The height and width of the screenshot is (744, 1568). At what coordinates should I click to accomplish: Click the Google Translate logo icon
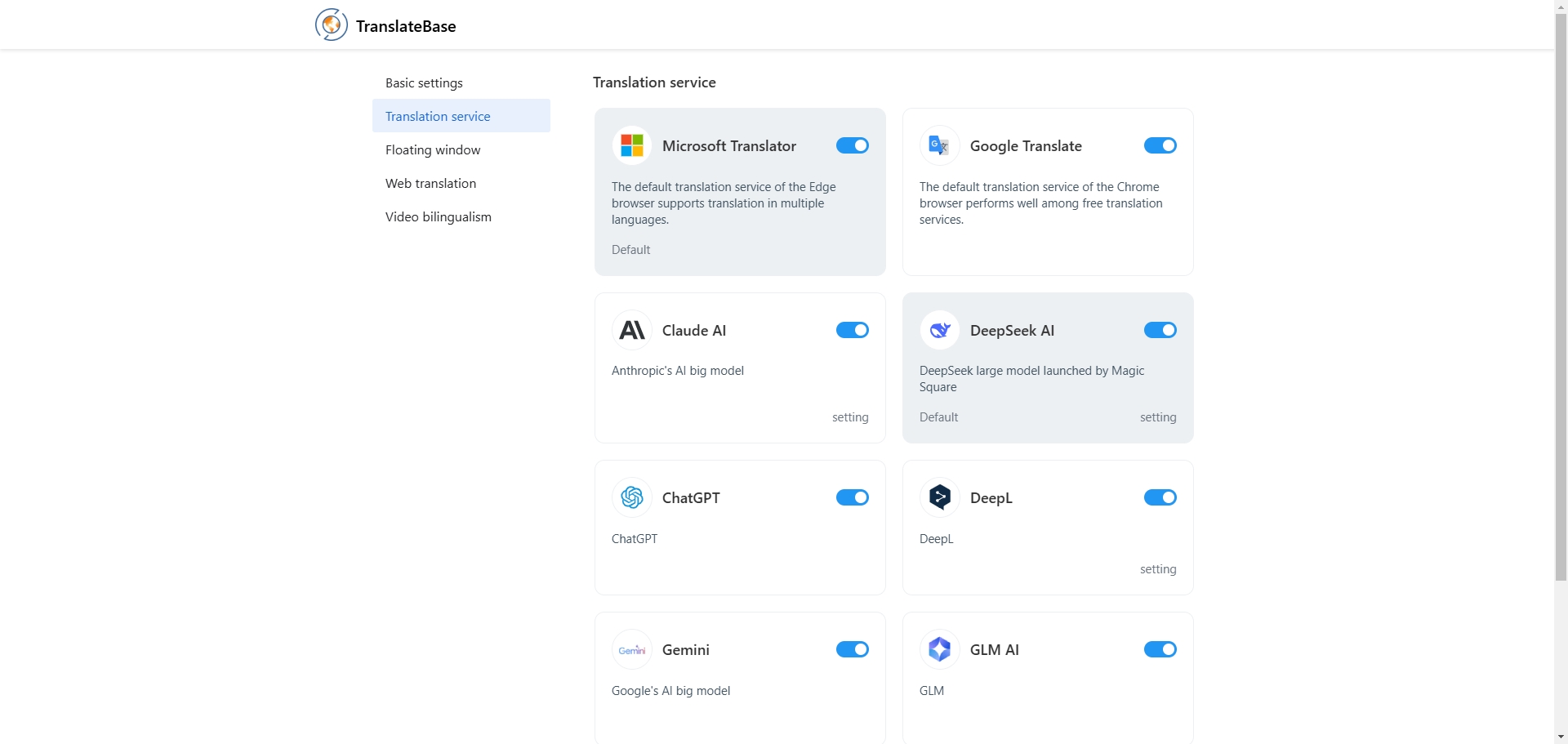(940, 145)
